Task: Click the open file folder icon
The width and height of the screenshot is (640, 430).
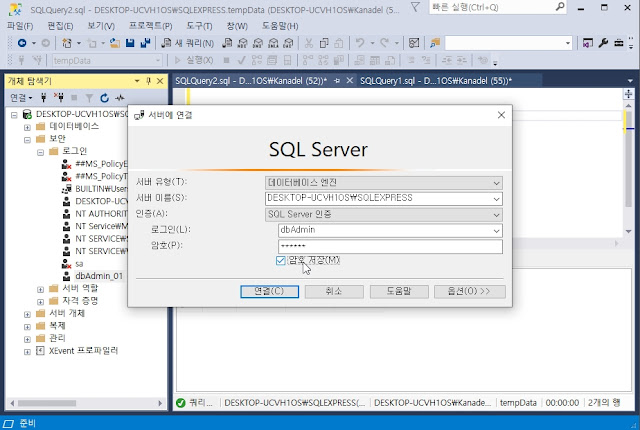Action: tap(115, 43)
